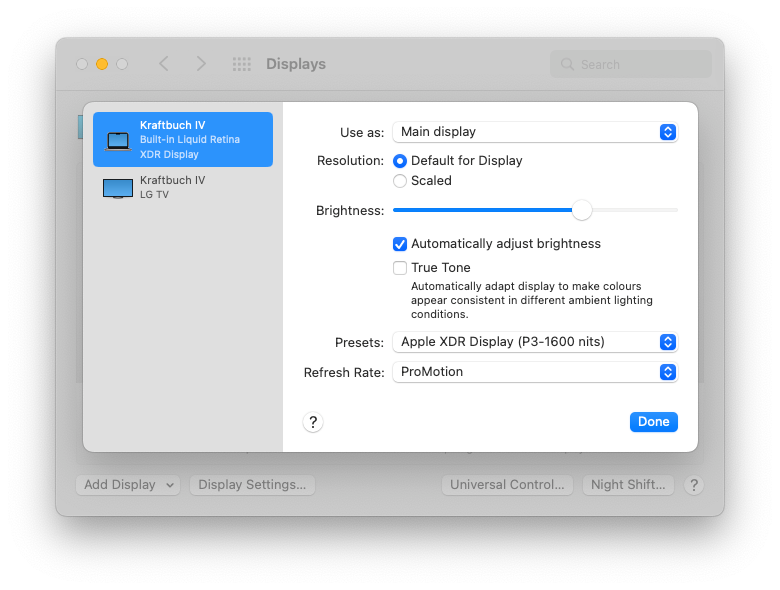This screenshot has width=780, height=590.
Task: Choose the Scaled resolution option
Action: [400, 181]
